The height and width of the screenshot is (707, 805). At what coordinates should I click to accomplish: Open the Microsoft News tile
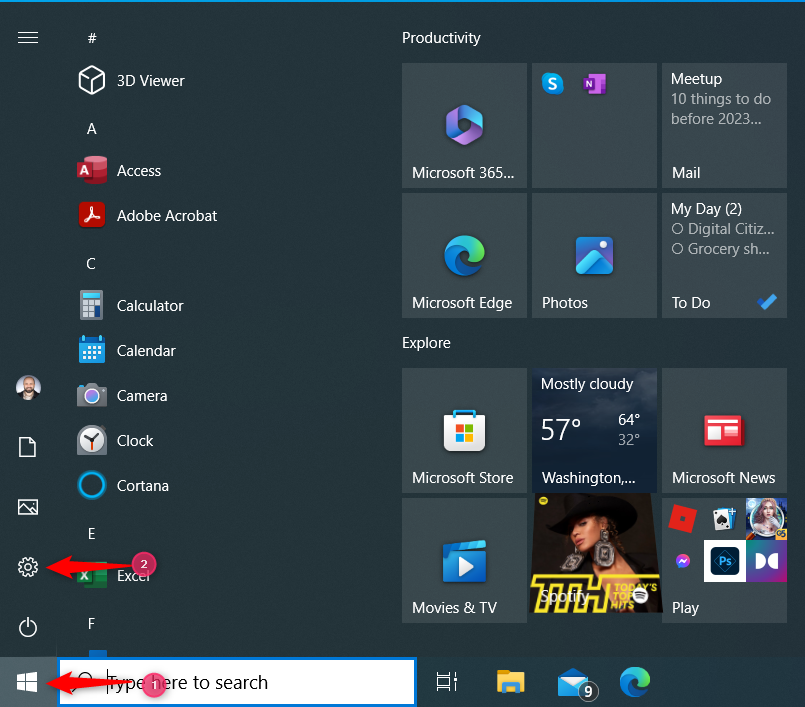click(x=724, y=430)
